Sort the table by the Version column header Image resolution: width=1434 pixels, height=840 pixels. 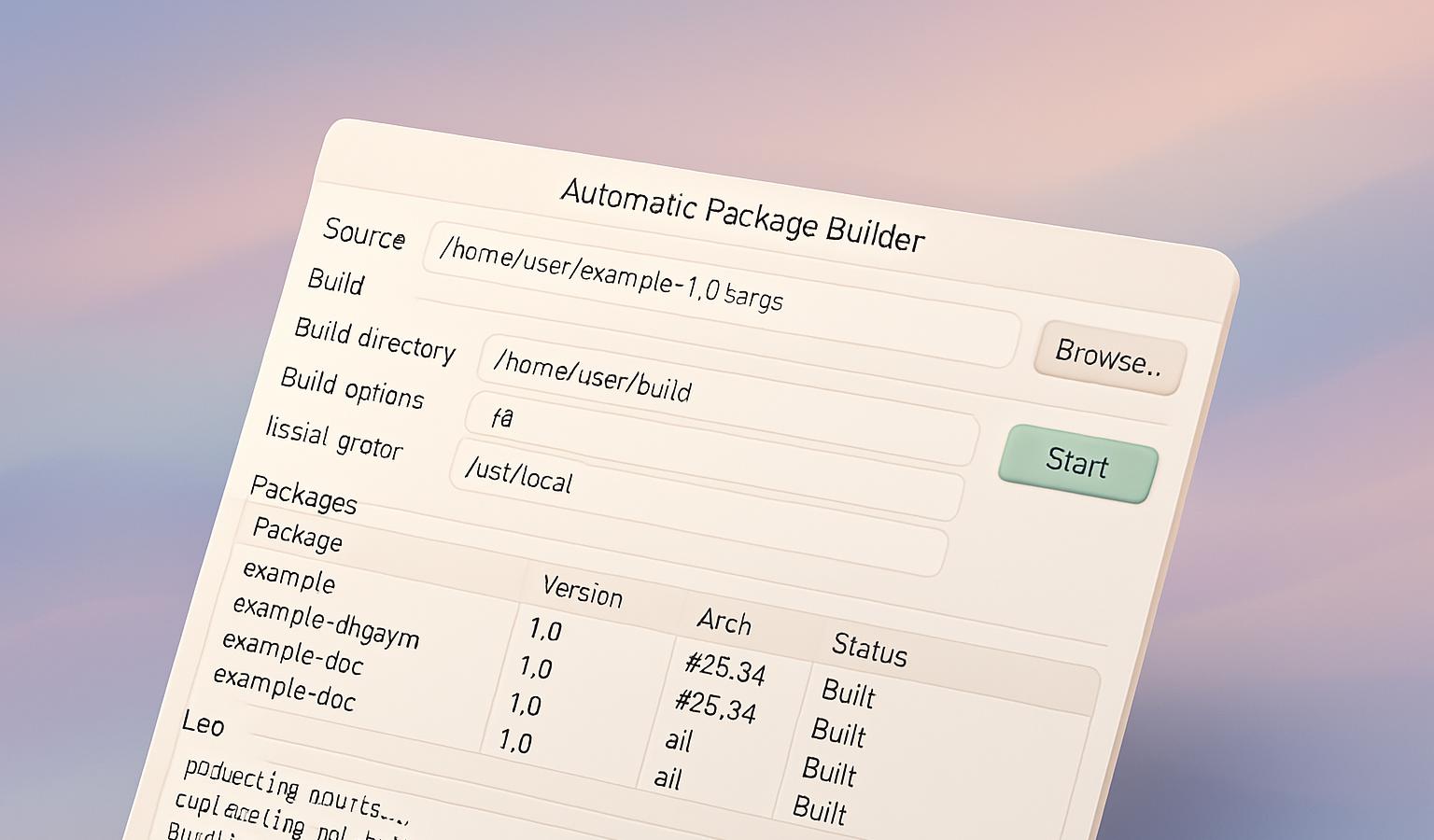(582, 591)
